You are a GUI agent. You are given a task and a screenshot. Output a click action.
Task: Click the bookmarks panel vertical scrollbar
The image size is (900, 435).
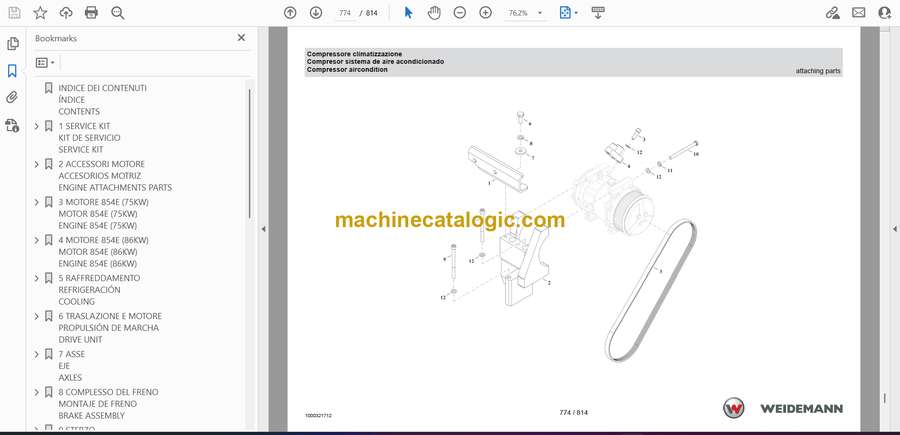(250, 154)
